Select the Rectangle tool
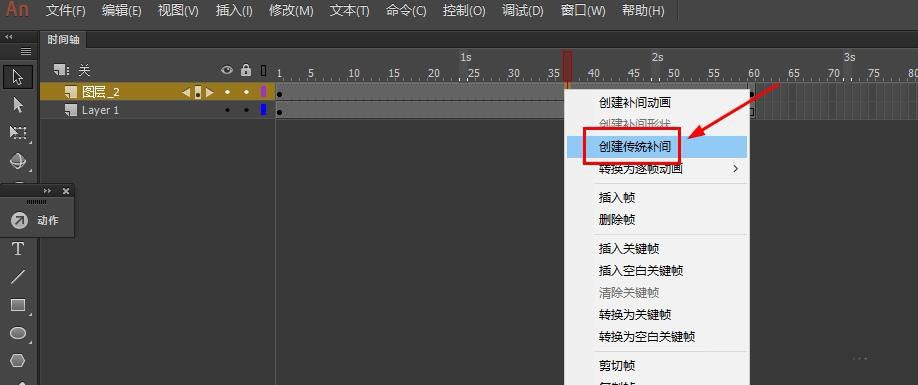918x385 pixels. (x=18, y=305)
